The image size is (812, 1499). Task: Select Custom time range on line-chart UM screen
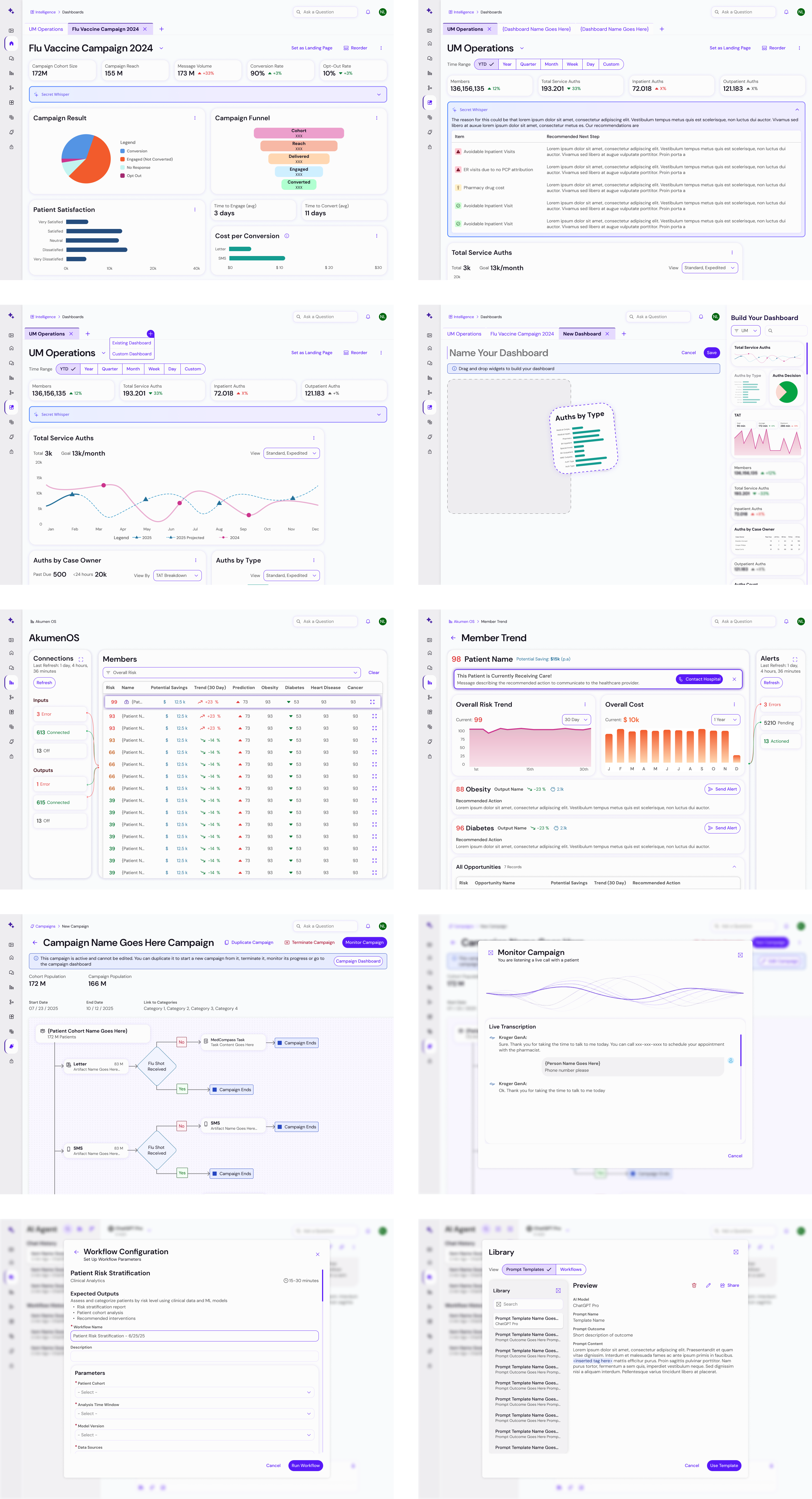[192, 369]
